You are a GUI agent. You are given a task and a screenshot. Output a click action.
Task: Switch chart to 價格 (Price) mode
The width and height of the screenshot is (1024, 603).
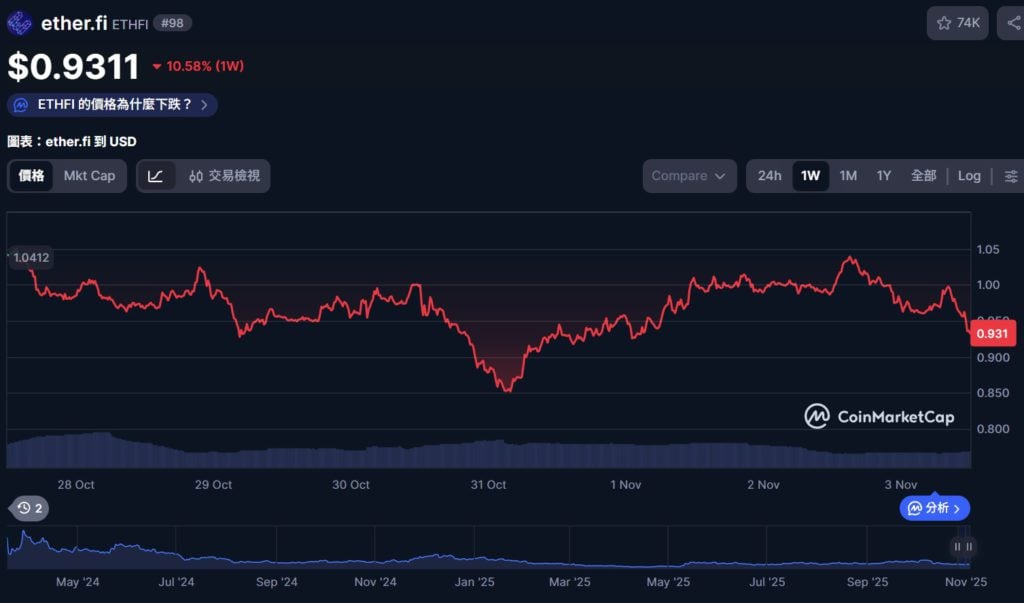point(32,176)
